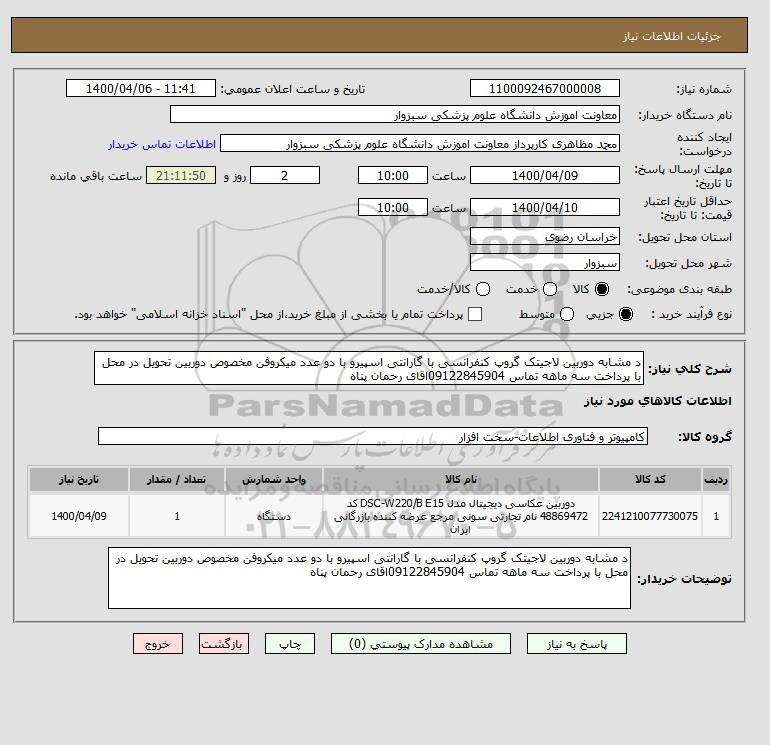Click the delivery province خراسان رضوی field

point(545,237)
